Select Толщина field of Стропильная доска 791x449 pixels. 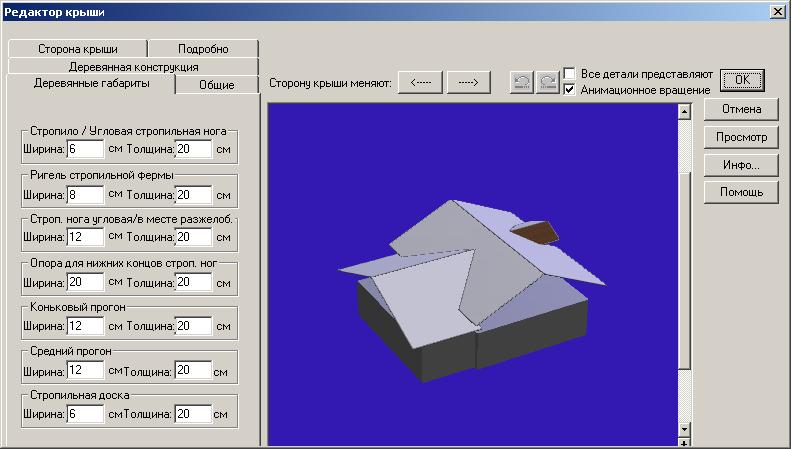[x=193, y=414]
